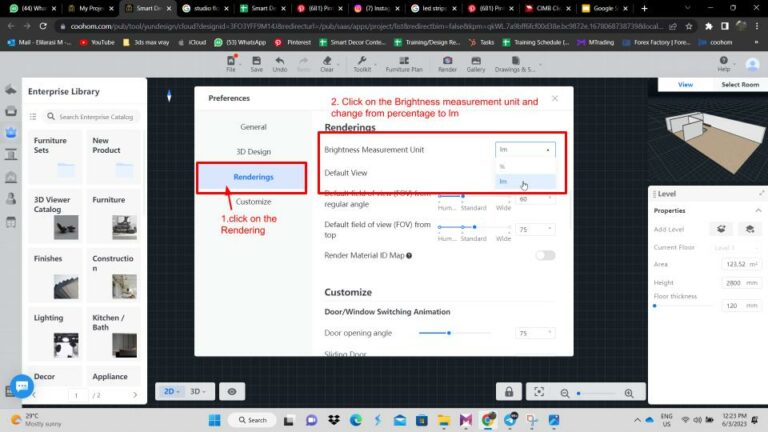This screenshot has height=432, width=768.
Task: Open the Help question mark icon
Action: coord(723,64)
